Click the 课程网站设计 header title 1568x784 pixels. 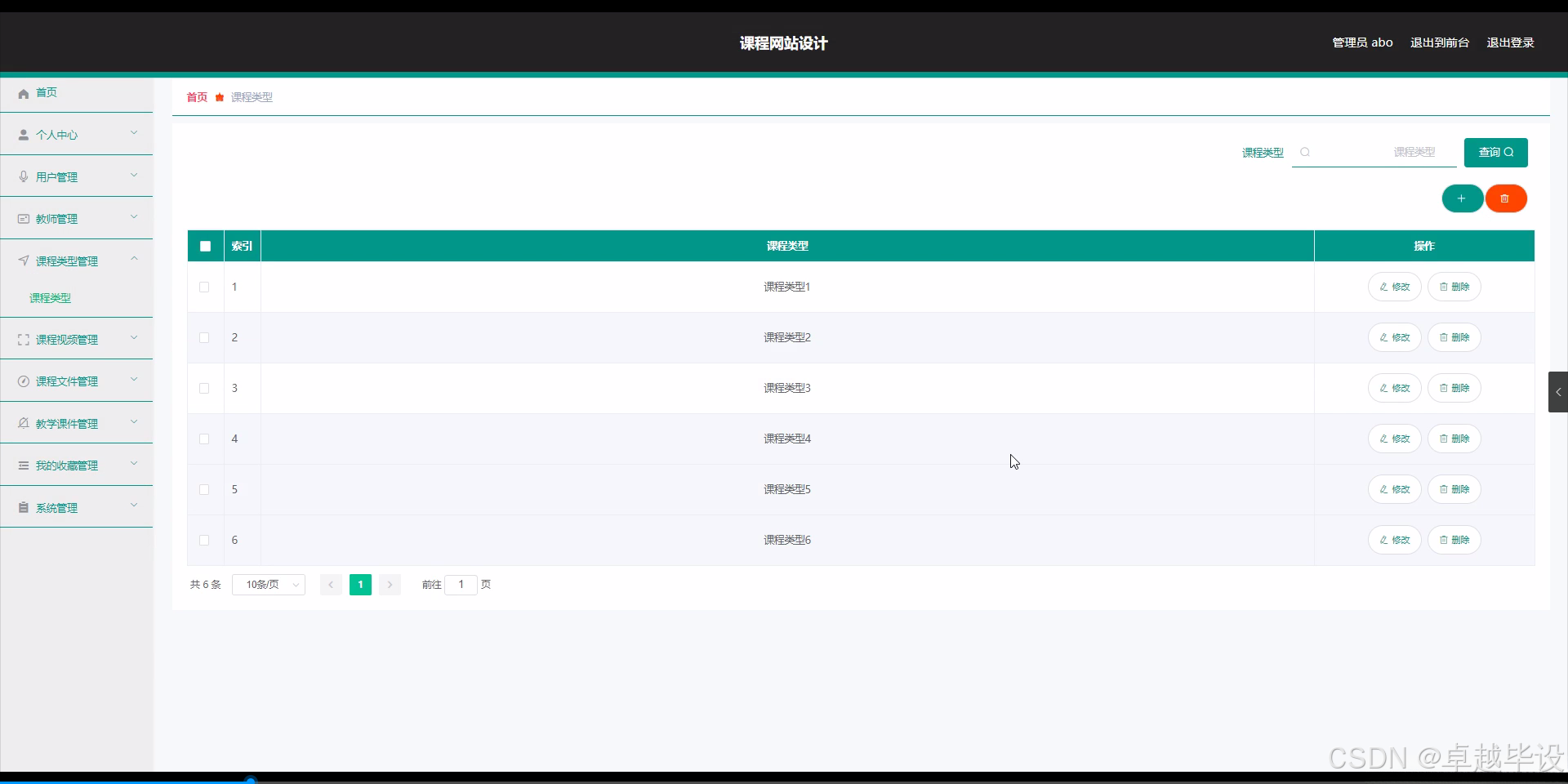(784, 43)
